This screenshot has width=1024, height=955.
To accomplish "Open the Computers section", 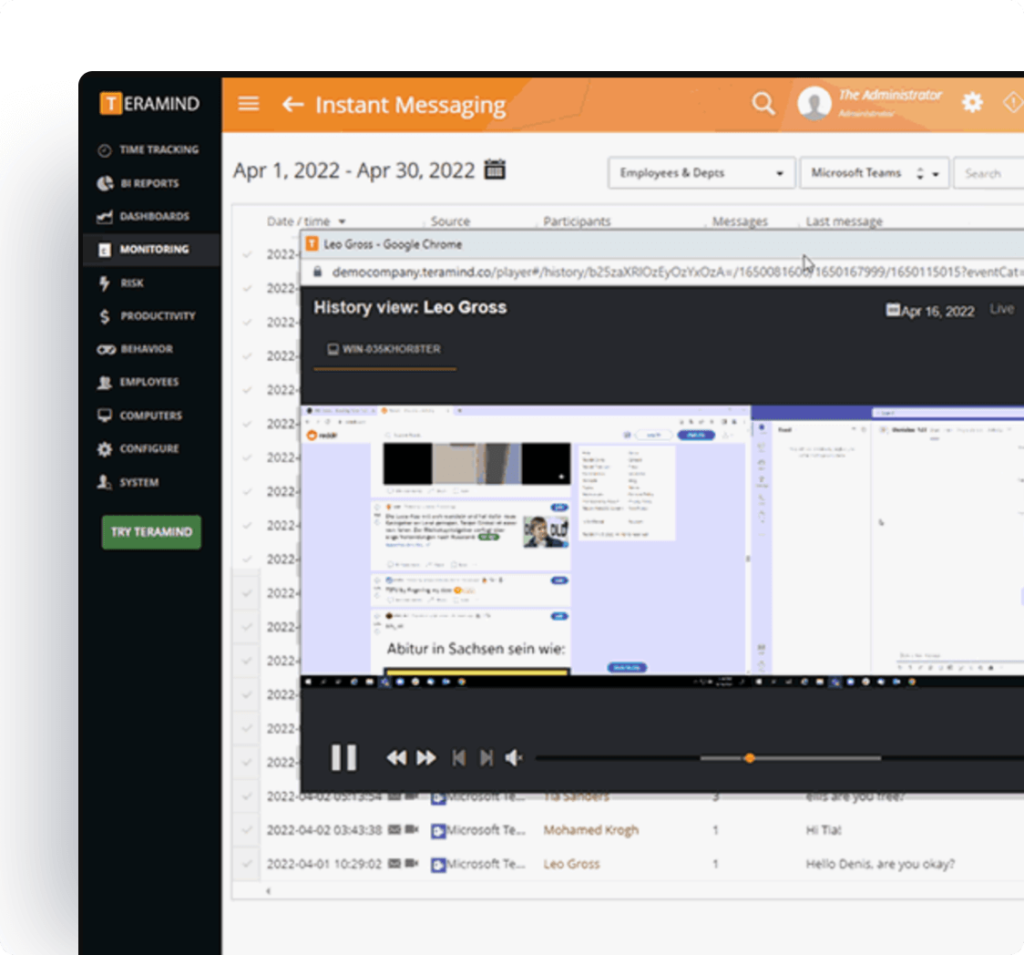I will pyautogui.click(x=152, y=415).
